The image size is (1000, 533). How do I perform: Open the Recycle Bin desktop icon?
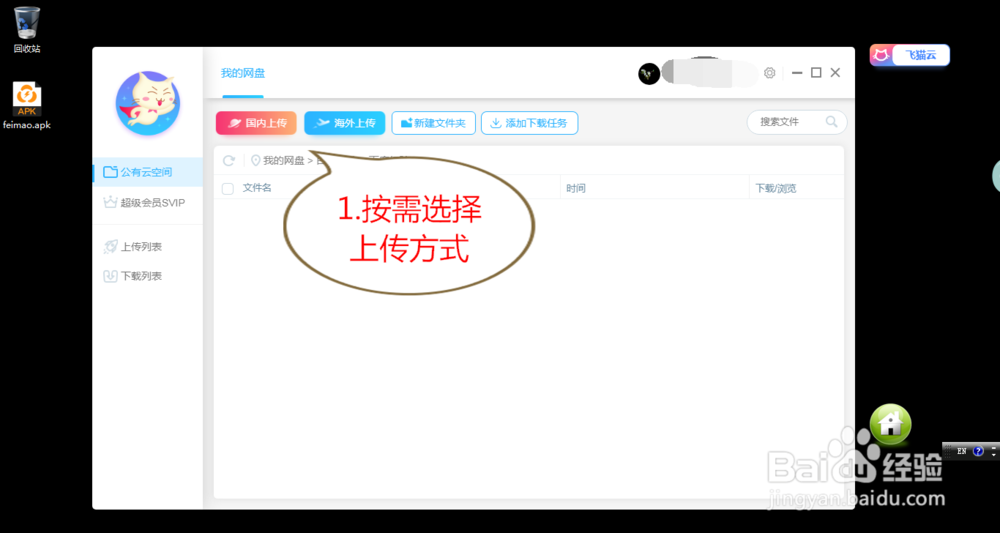point(27,29)
